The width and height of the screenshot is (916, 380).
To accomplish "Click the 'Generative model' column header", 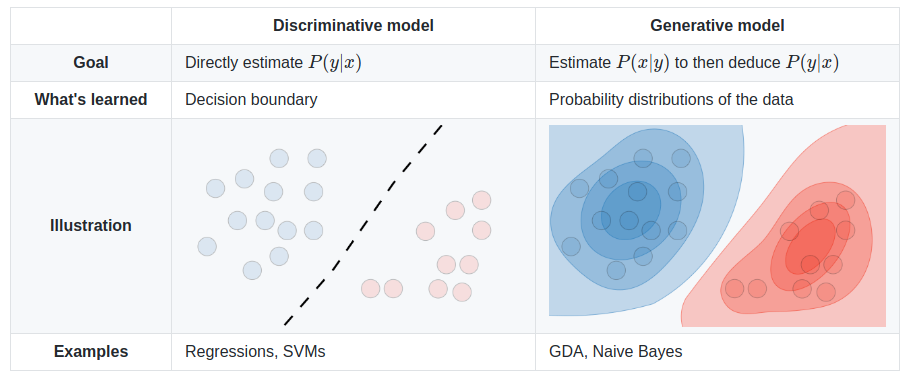I will 717,26.
